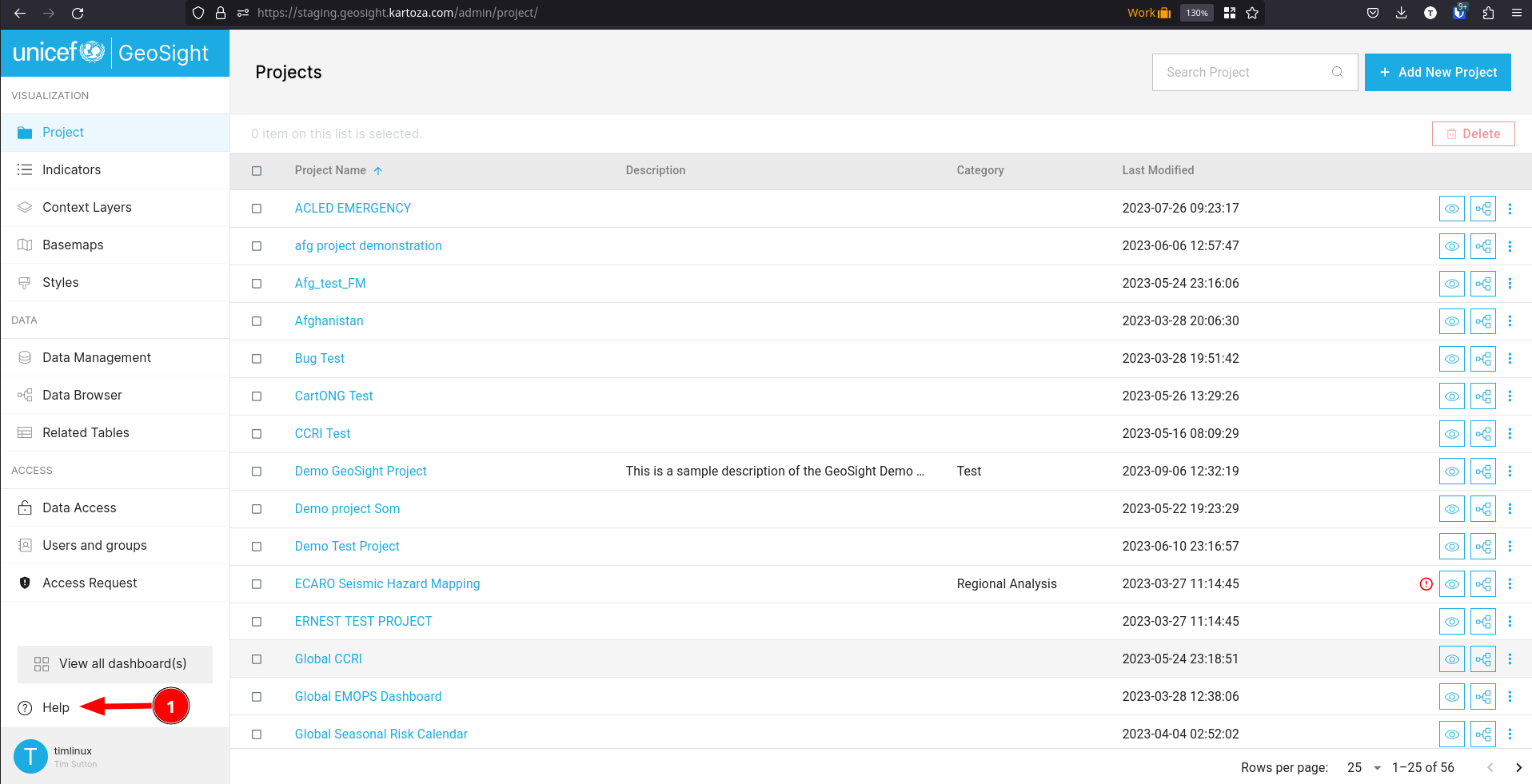The width and height of the screenshot is (1532, 784).
Task: Open Data Browser in the sidebar
Action: click(115, 396)
